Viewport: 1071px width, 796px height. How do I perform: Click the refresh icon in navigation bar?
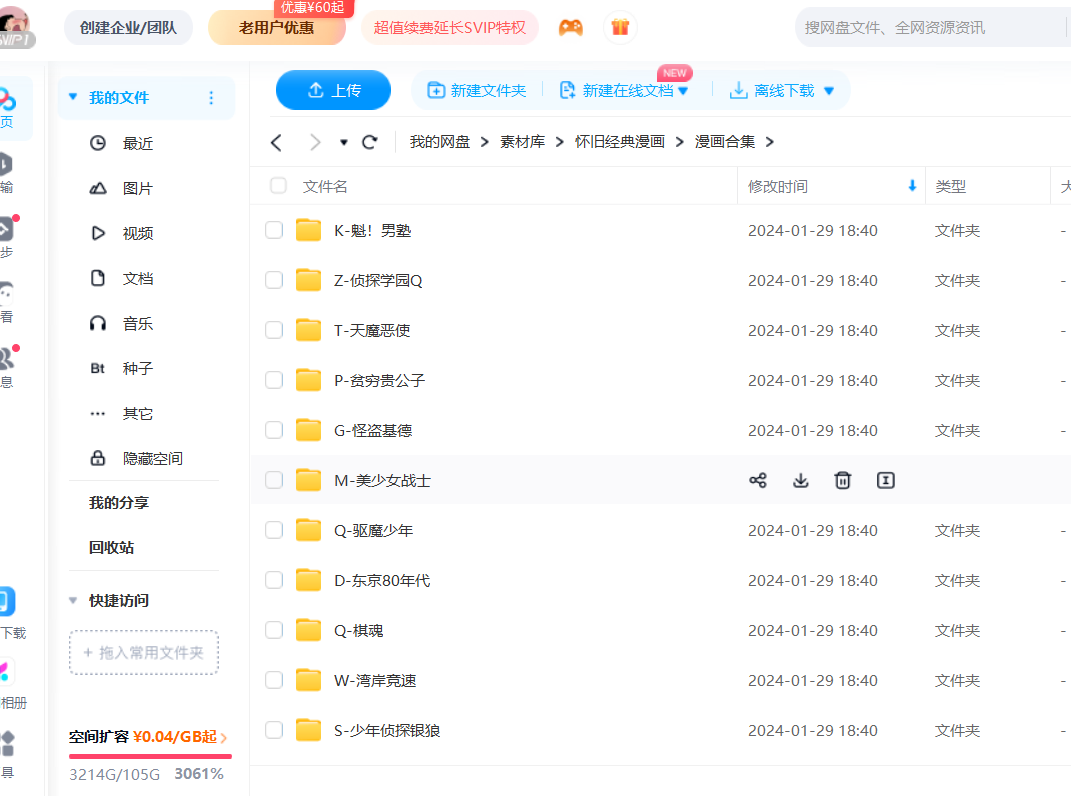pos(370,142)
